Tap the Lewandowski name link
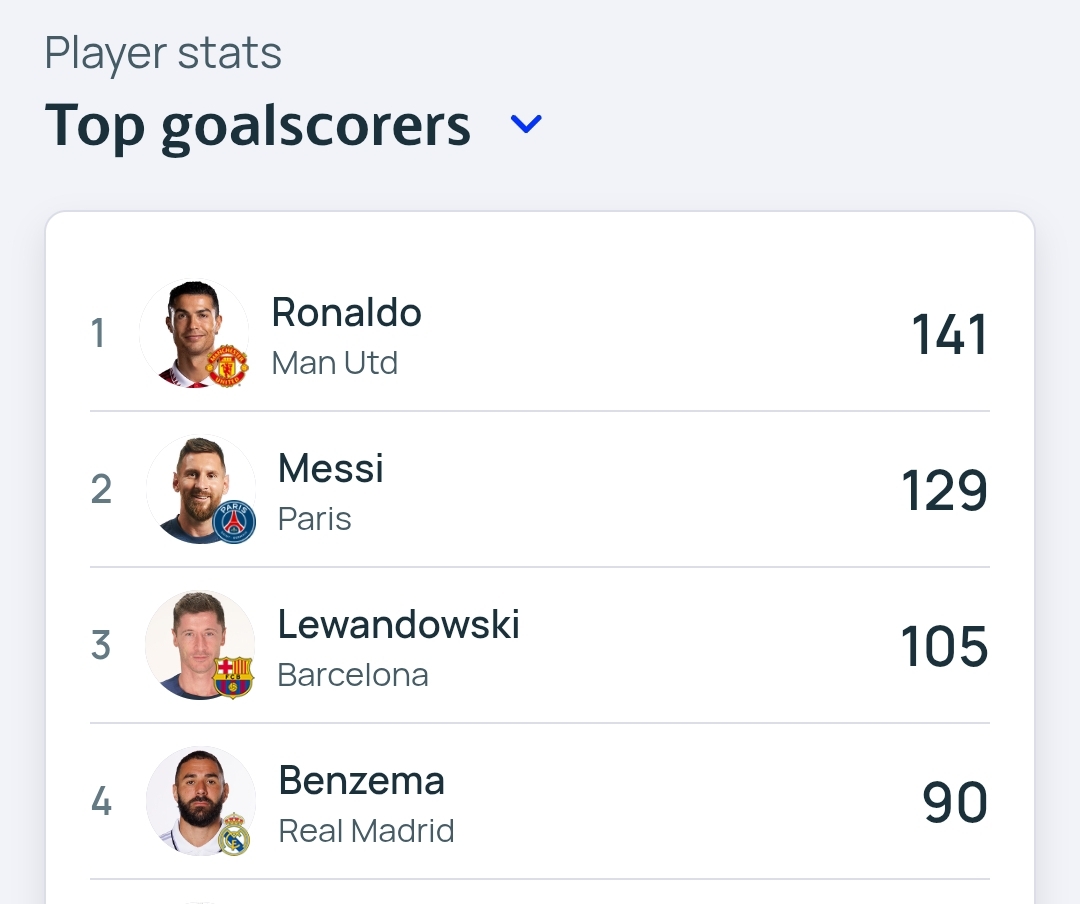1080x904 pixels. click(398, 625)
